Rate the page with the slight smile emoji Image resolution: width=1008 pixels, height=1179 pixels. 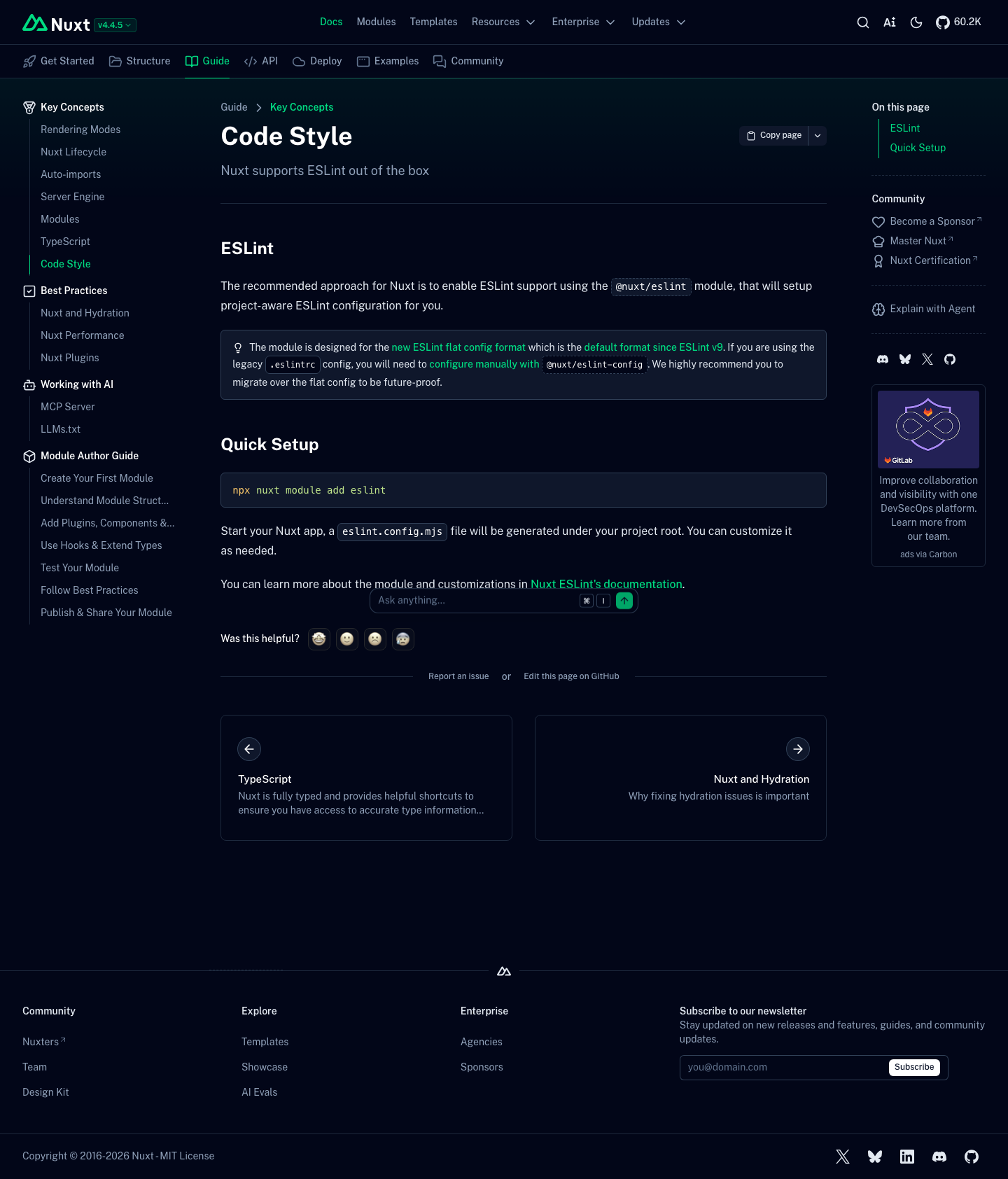point(347,639)
